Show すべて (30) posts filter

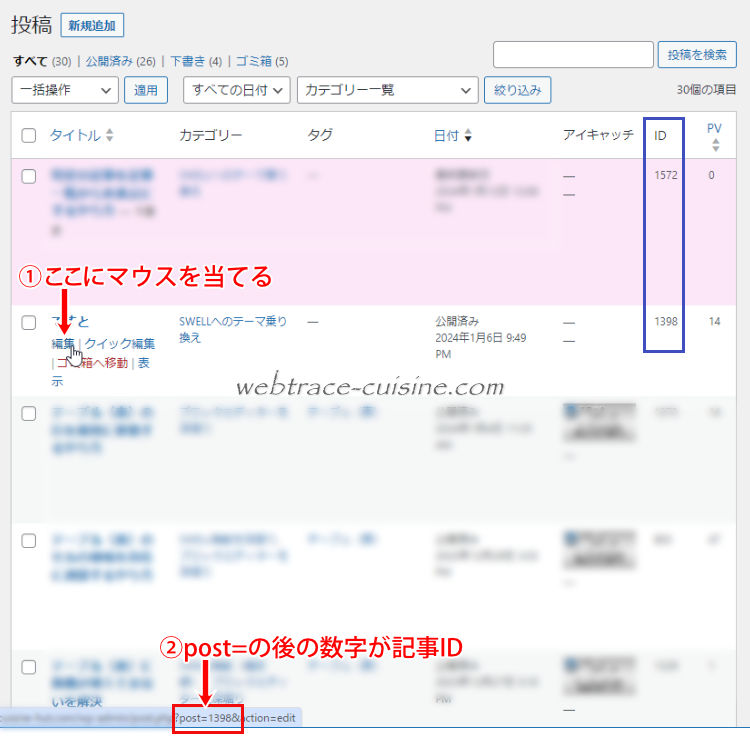pos(42,61)
